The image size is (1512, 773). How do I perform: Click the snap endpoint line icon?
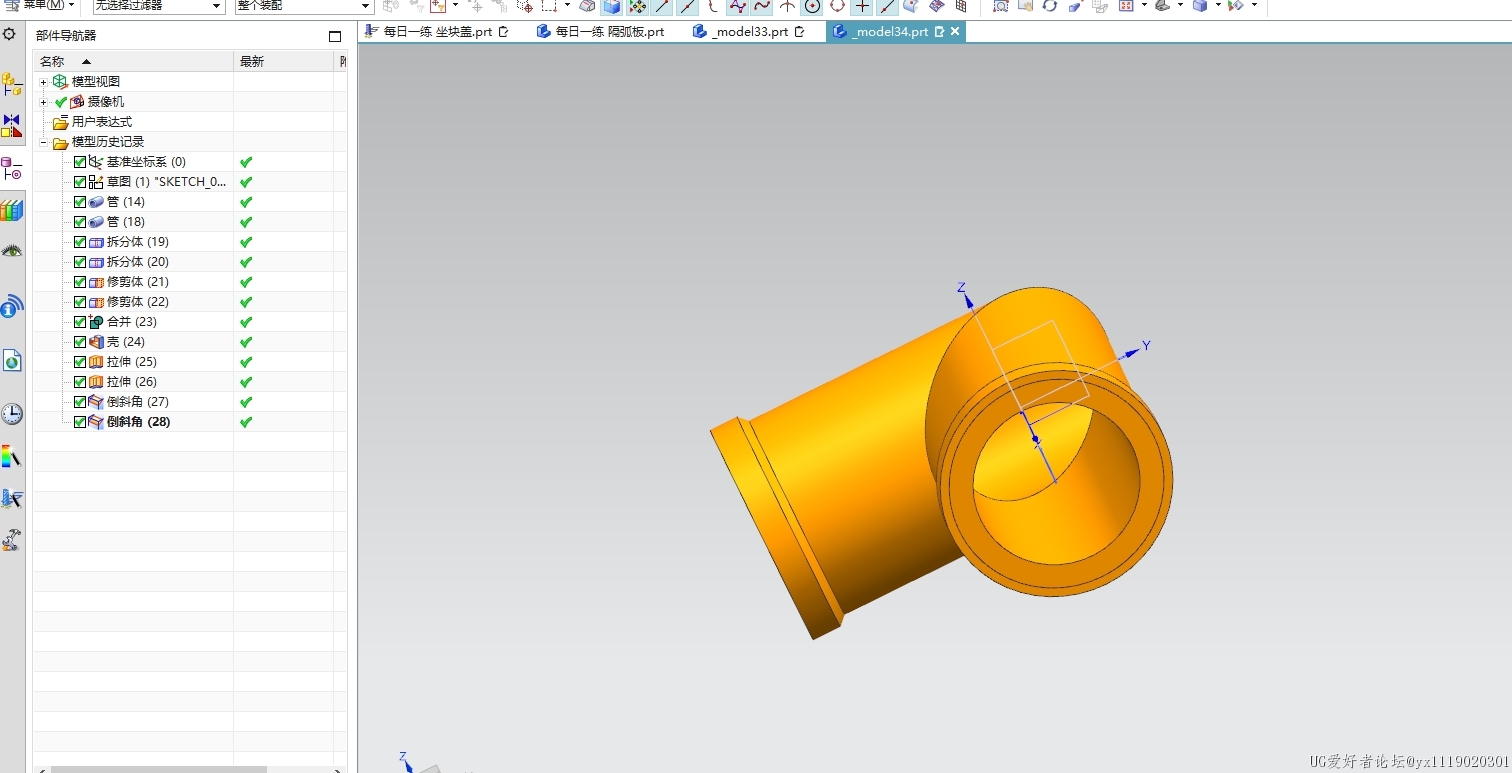click(662, 6)
